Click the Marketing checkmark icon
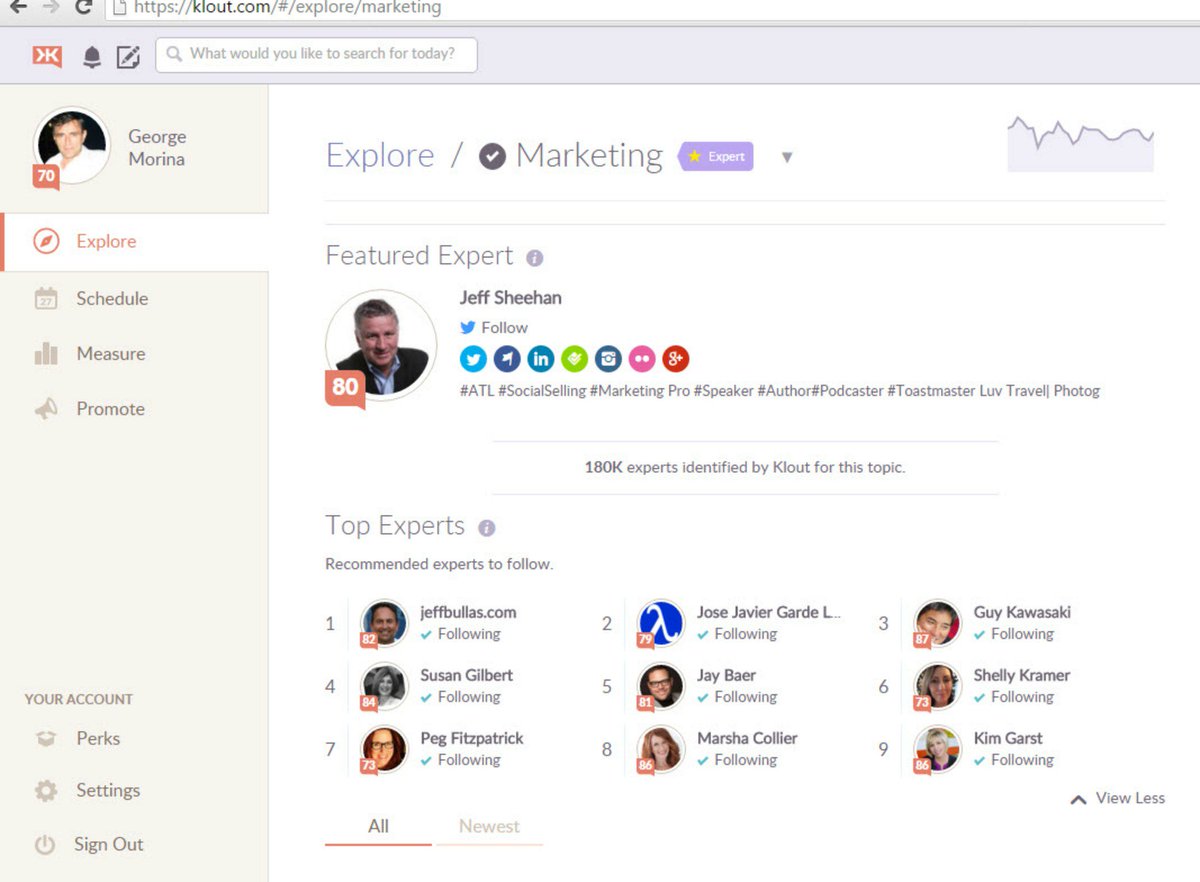The width and height of the screenshot is (1200, 882). point(492,156)
